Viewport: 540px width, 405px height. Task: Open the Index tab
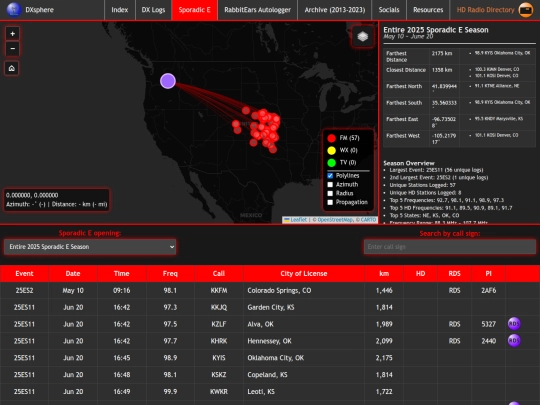120,10
